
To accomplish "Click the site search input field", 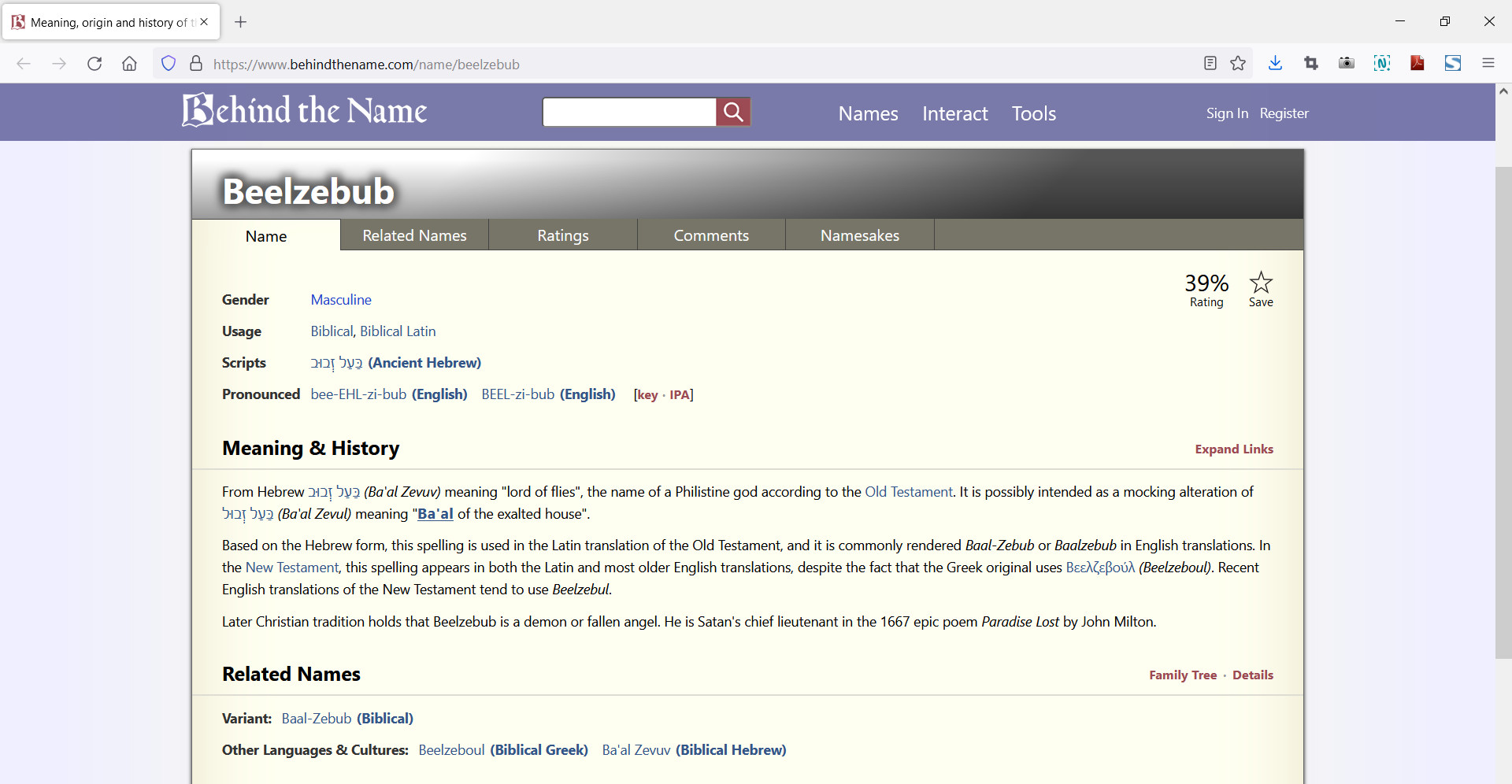I will click(x=629, y=113).
